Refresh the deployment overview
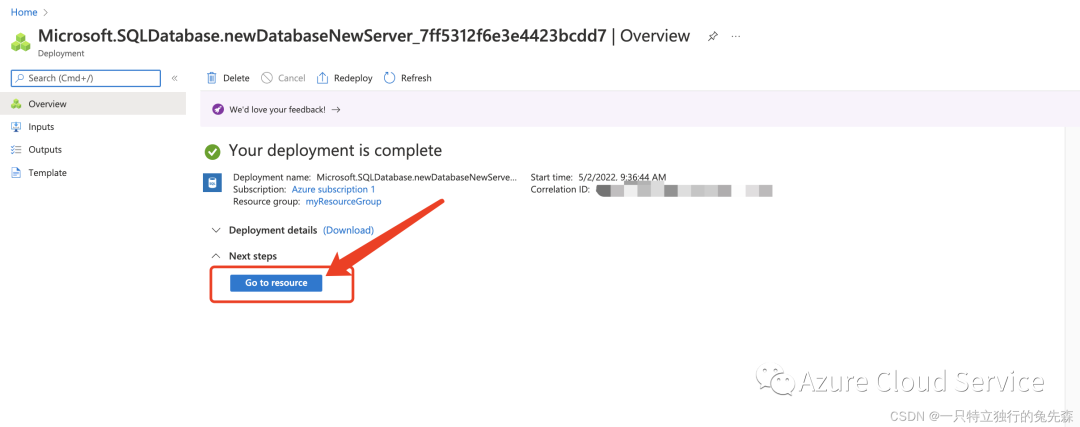Screen dimensions: 1080x427 coord(408,78)
